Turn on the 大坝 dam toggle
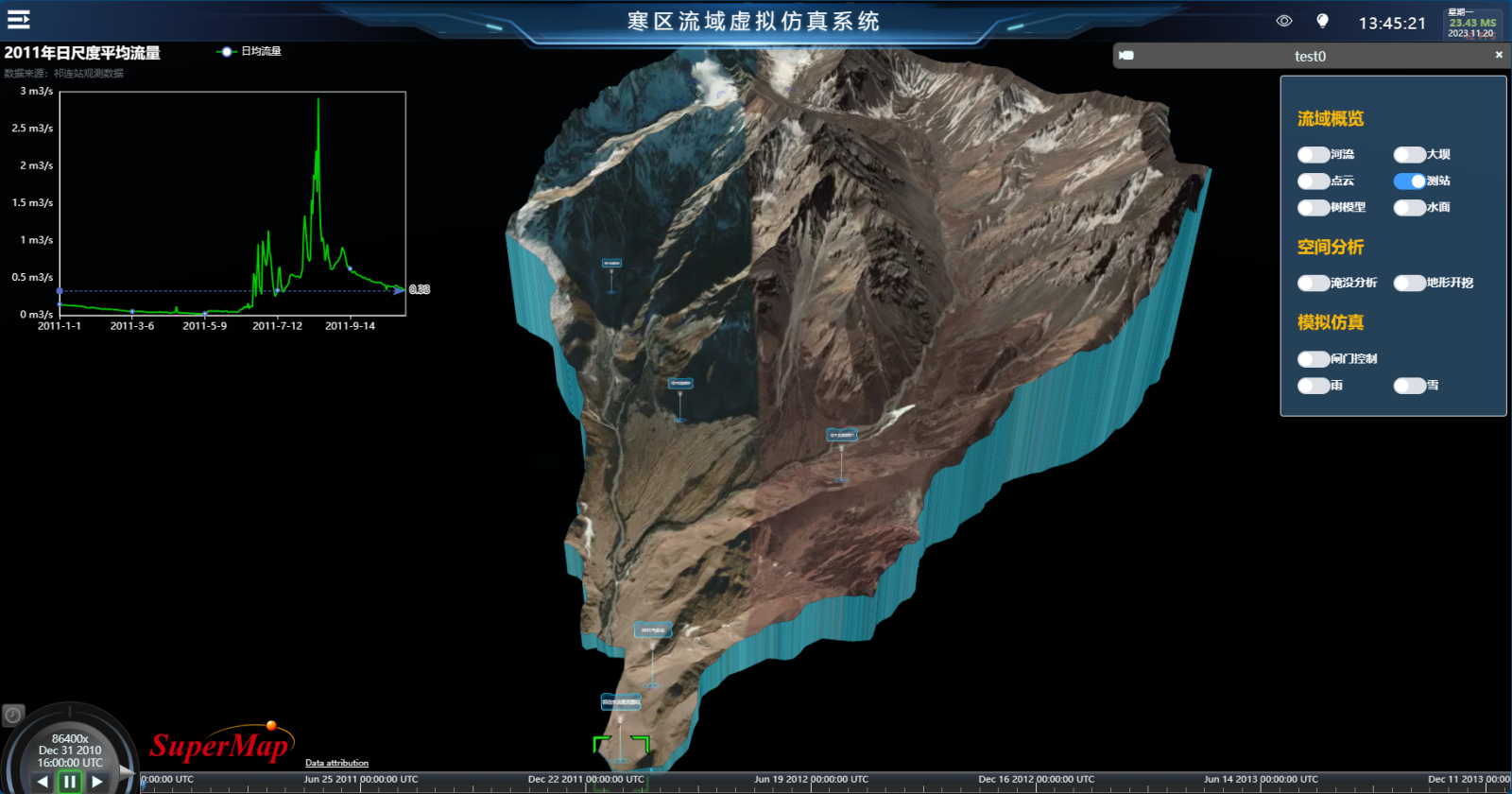This screenshot has height=794, width=1512. [x=1409, y=155]
